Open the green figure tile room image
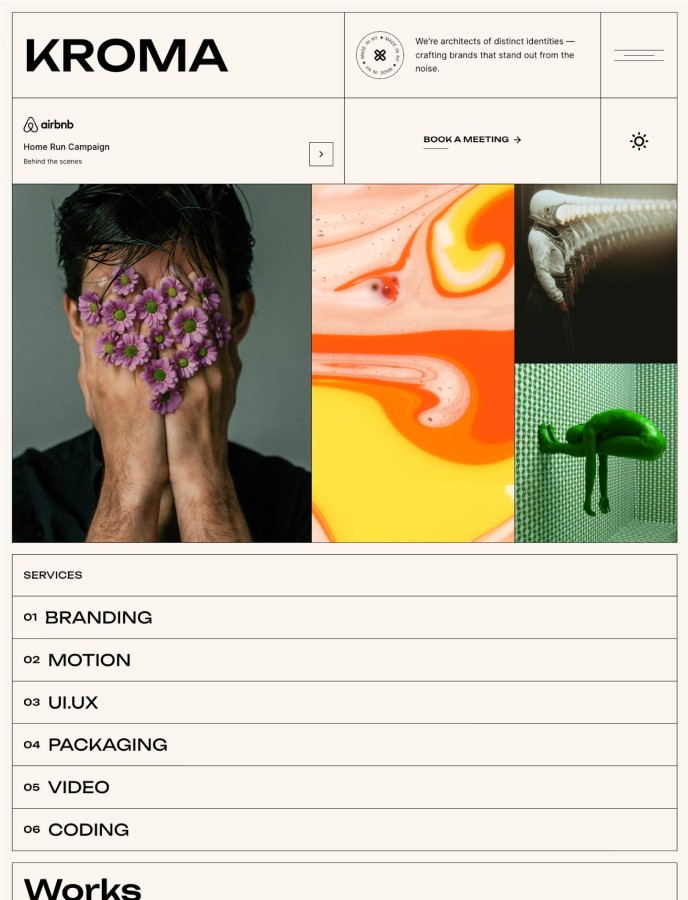The image size is (688, 900). click(596, 453)
